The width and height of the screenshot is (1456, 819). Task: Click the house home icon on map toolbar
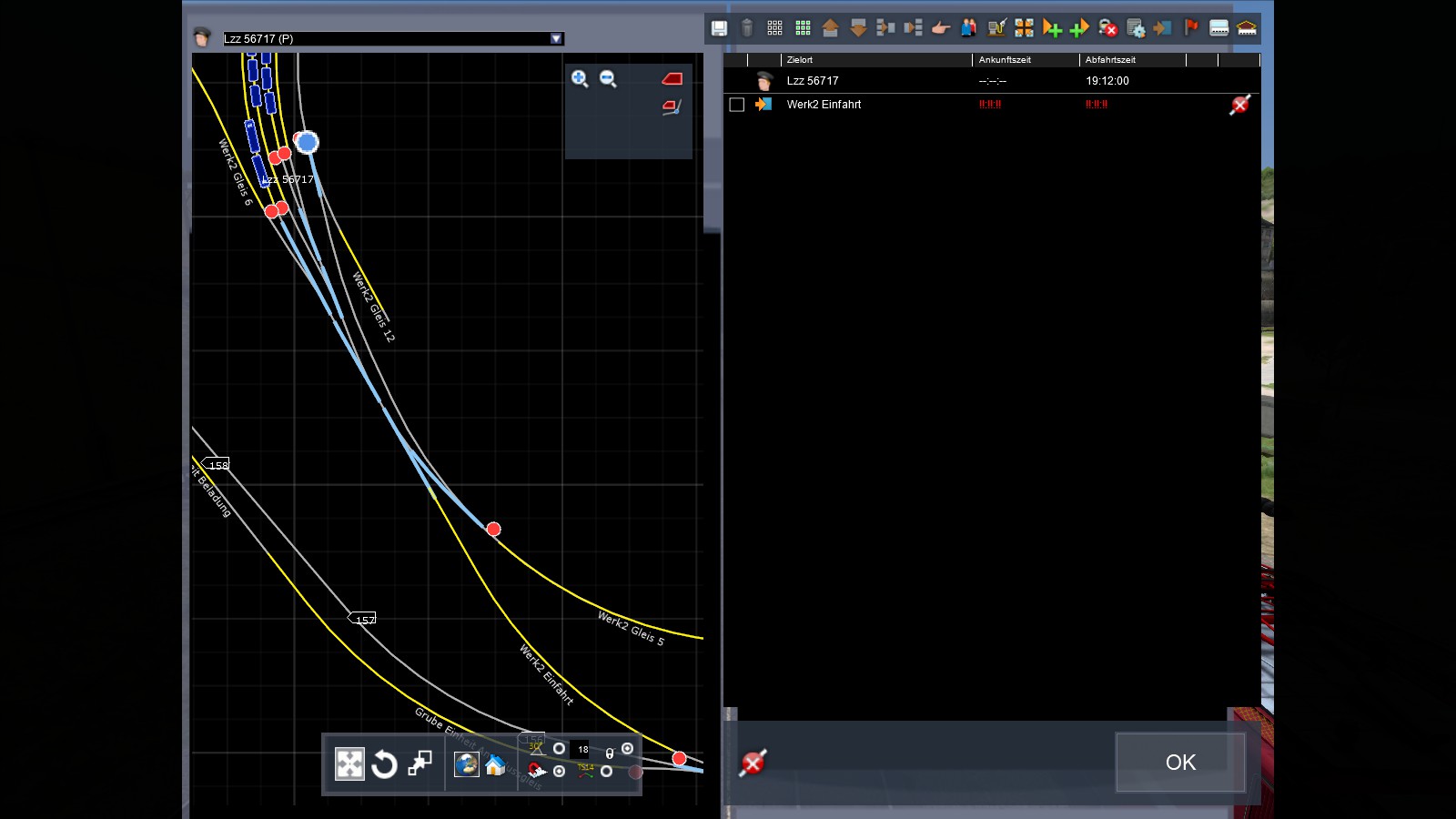tap(495, 764)
